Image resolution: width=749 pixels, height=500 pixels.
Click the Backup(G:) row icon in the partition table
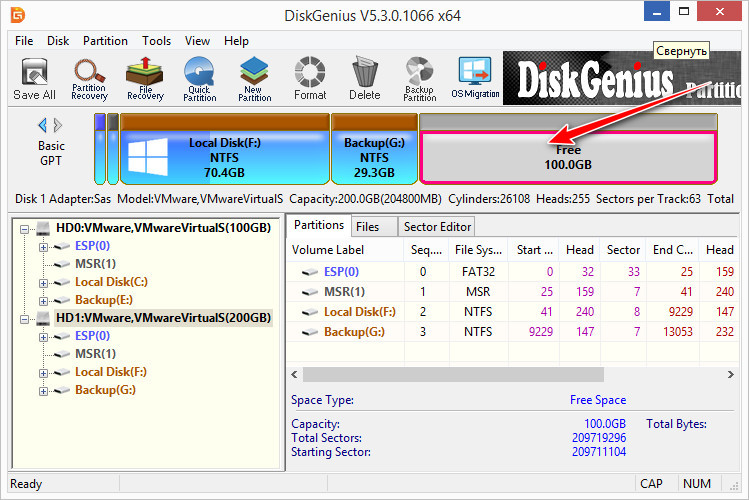click(x=310, y=332)
